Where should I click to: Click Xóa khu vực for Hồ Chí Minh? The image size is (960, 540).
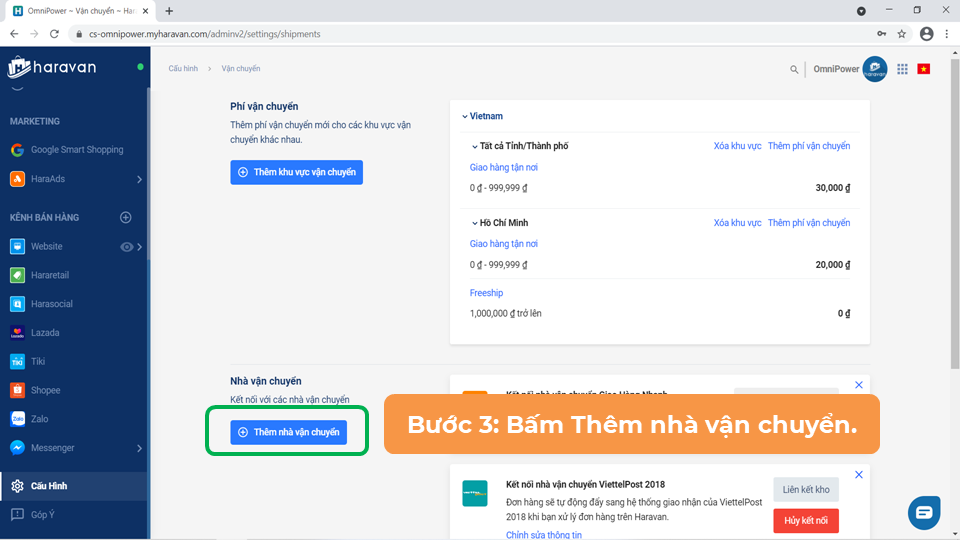pyautogui.click(x=737, y=223)
